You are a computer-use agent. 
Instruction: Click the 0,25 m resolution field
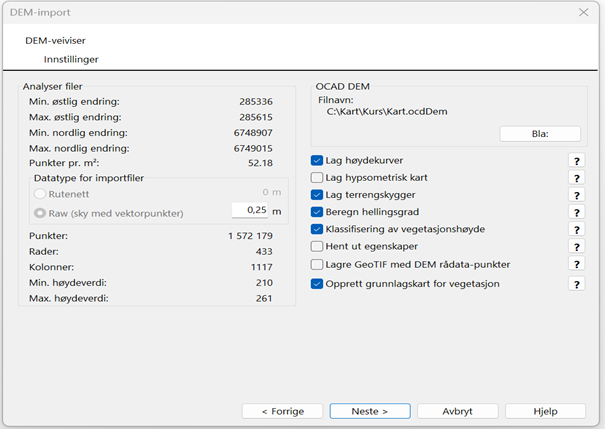click(x=250, y=210)
